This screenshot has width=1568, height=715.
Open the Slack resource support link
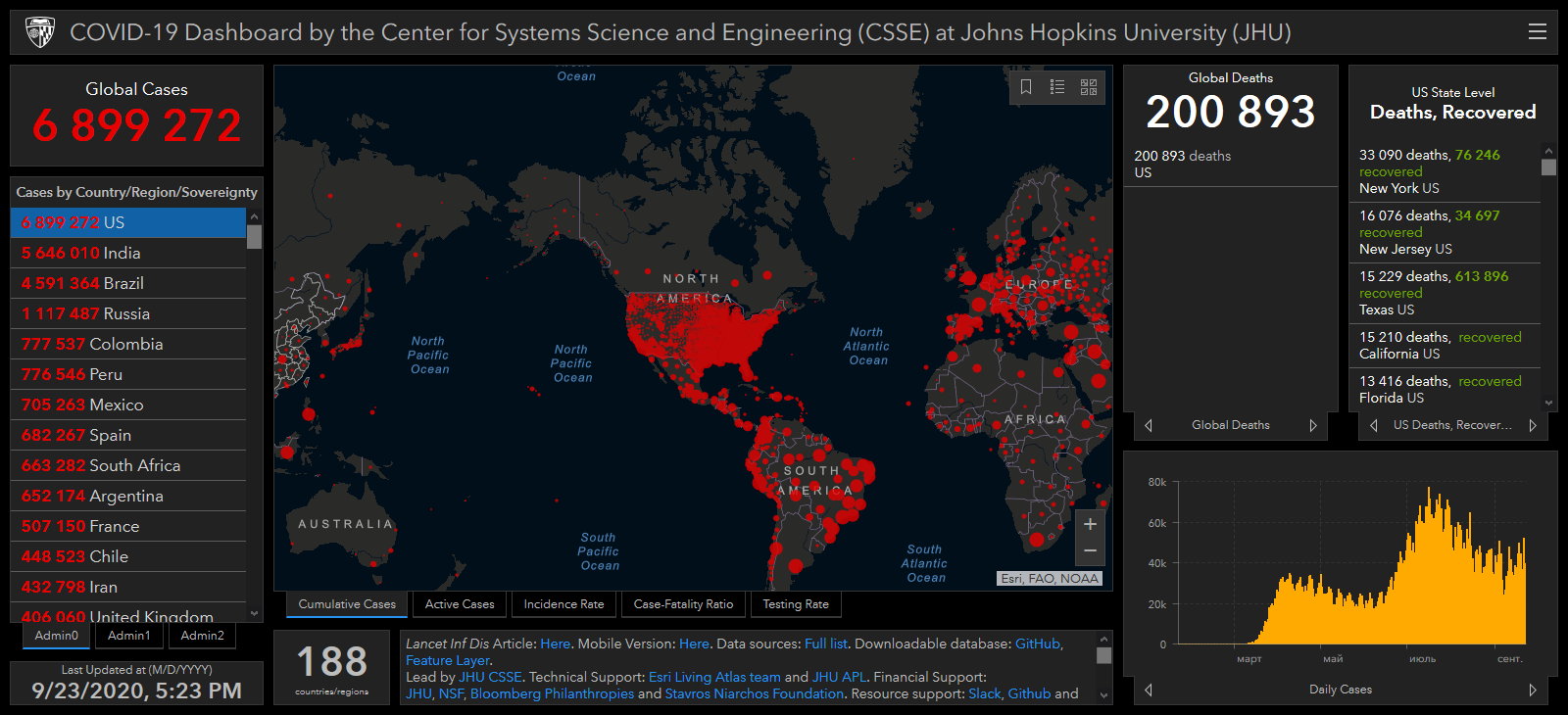(x=985, y=693)
